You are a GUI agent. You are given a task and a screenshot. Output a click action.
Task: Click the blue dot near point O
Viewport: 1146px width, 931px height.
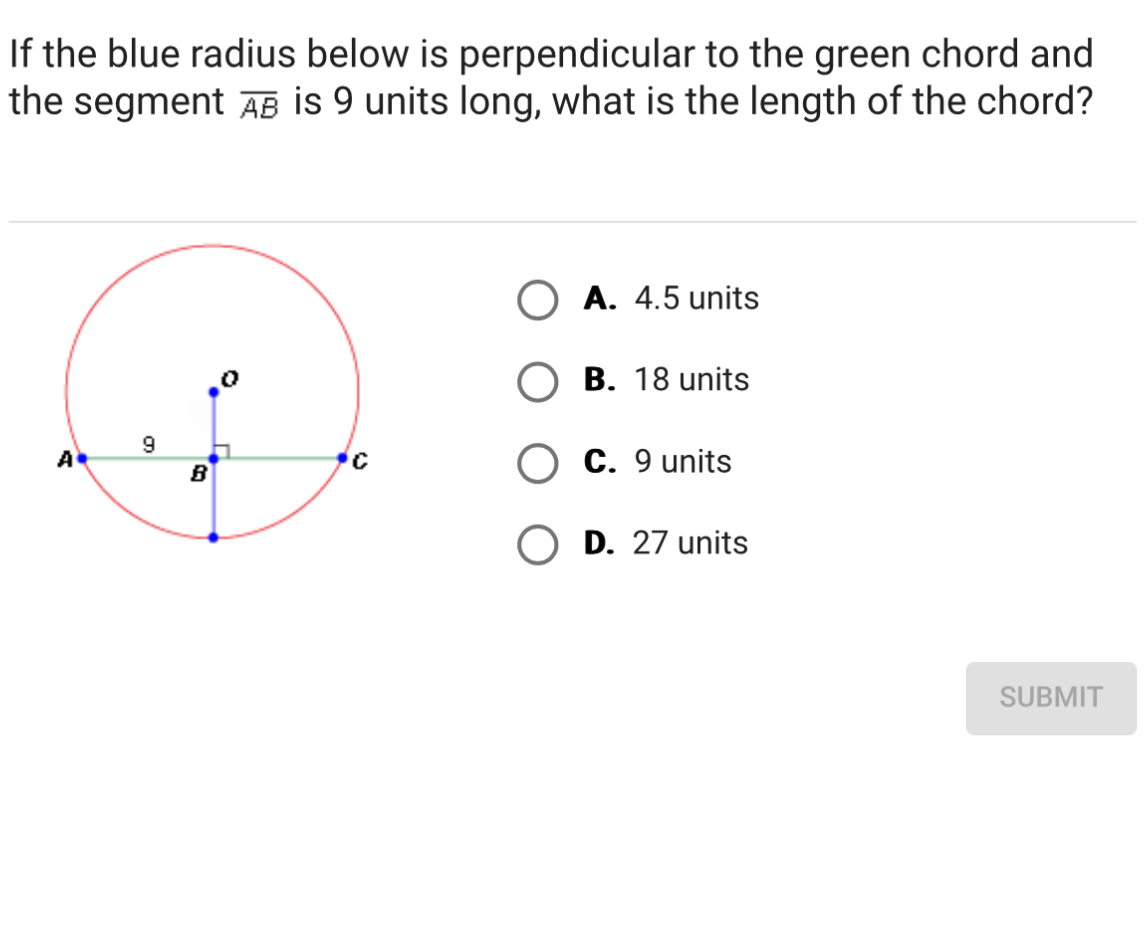(213, 391)
